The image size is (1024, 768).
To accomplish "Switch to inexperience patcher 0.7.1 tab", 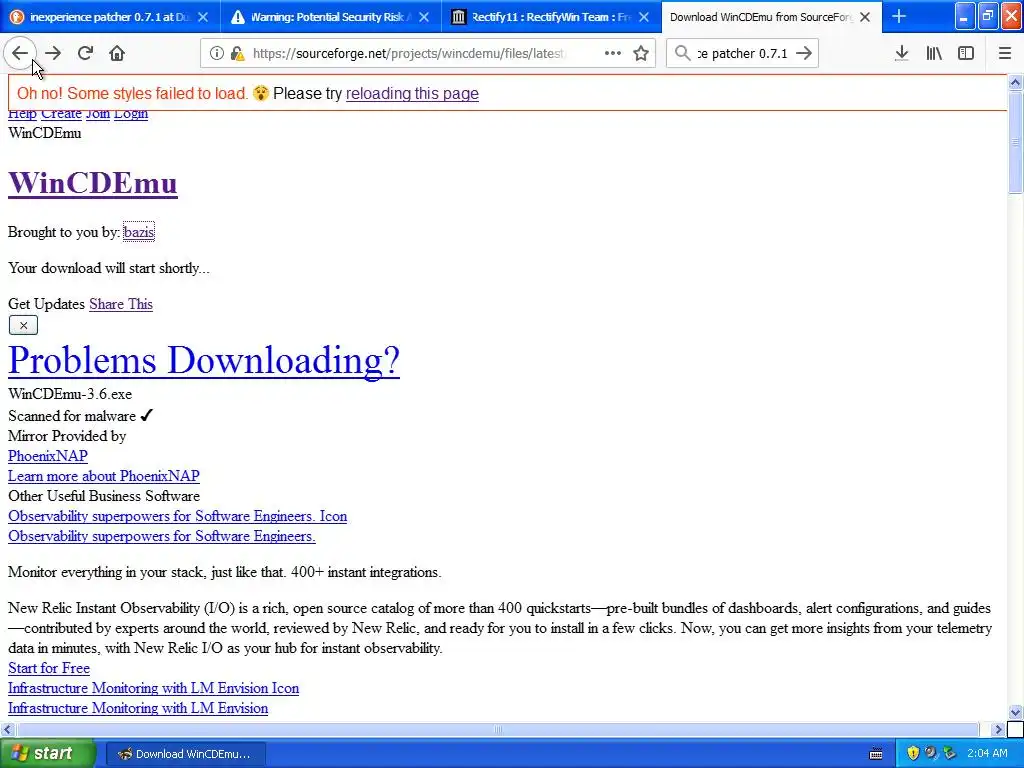I will coord(110,17).
